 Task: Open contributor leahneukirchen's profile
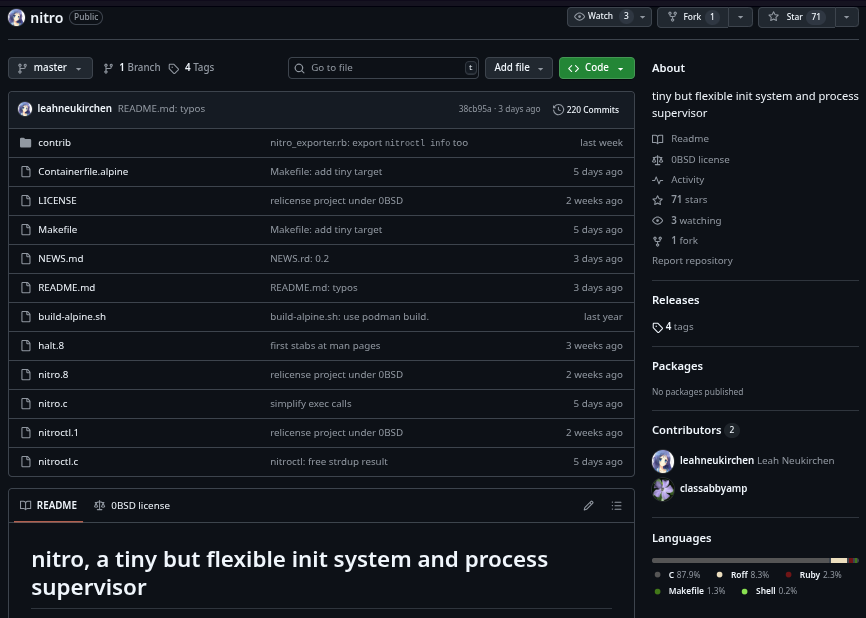[716, 460]
